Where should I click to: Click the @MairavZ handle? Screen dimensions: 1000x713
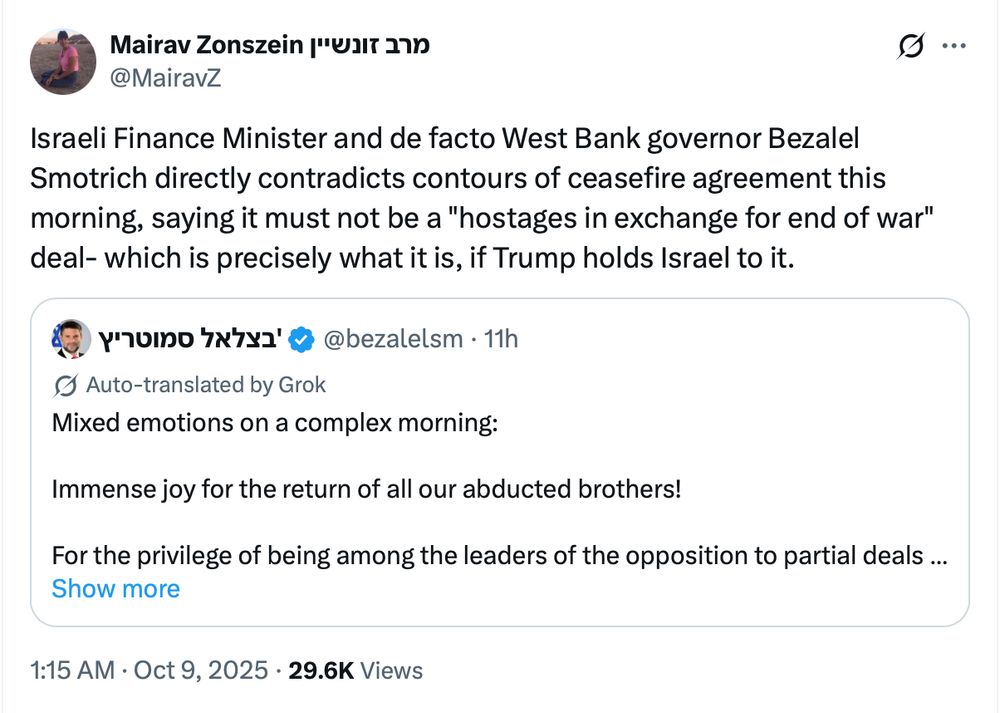(x=165, y=77)
